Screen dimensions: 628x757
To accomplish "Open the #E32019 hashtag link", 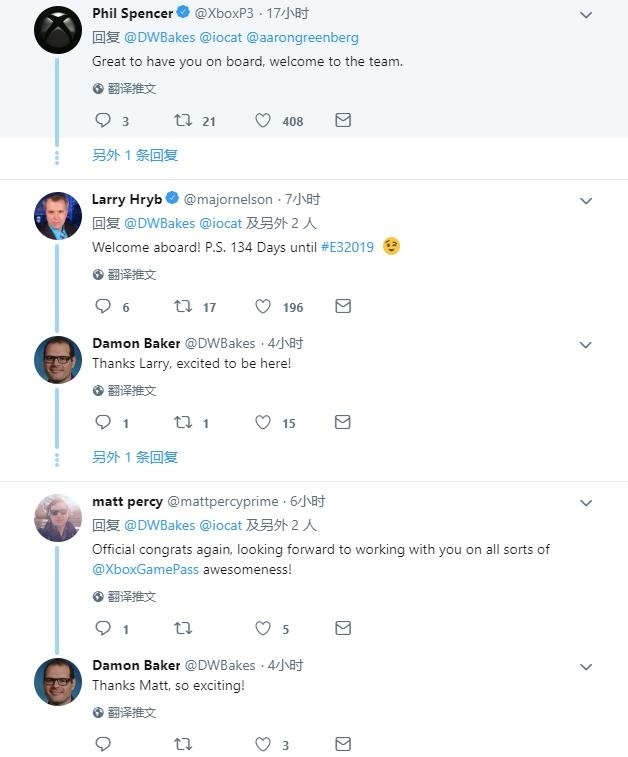I will tap(347, 247).
